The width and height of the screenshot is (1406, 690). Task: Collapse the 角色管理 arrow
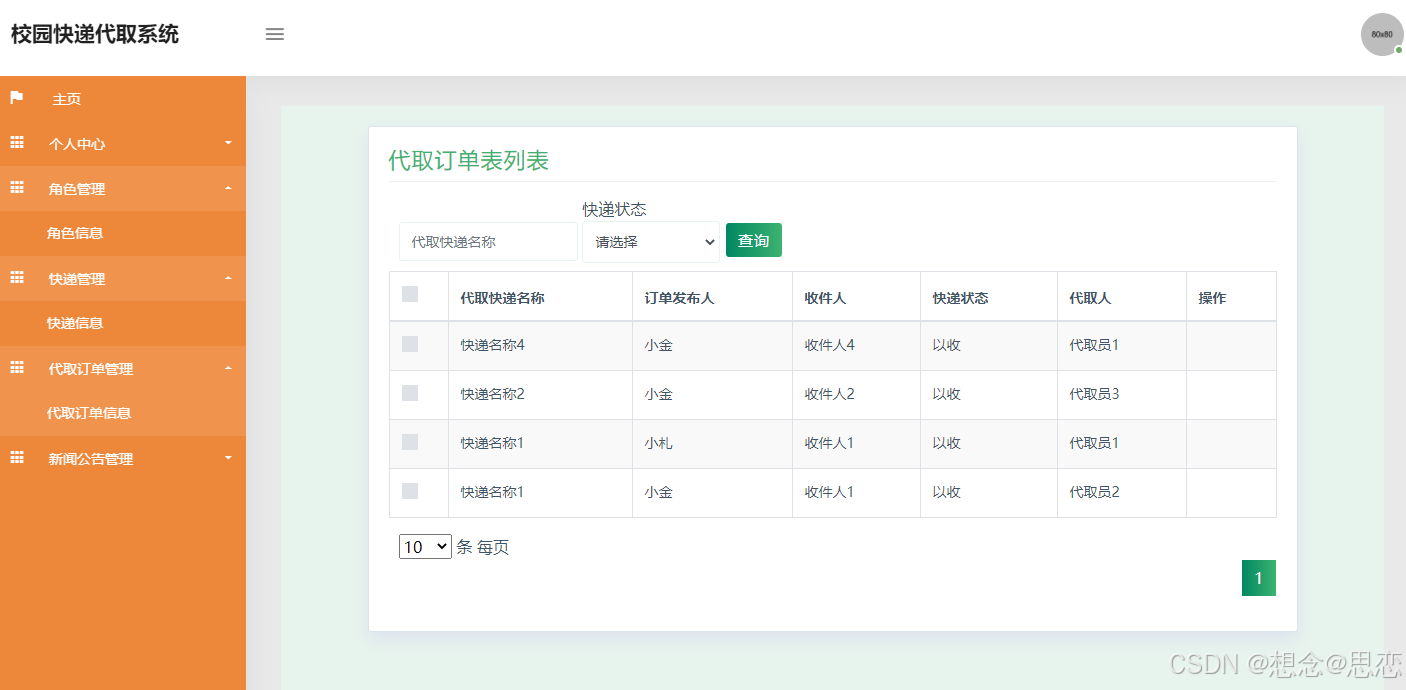(x=228, y=188)
